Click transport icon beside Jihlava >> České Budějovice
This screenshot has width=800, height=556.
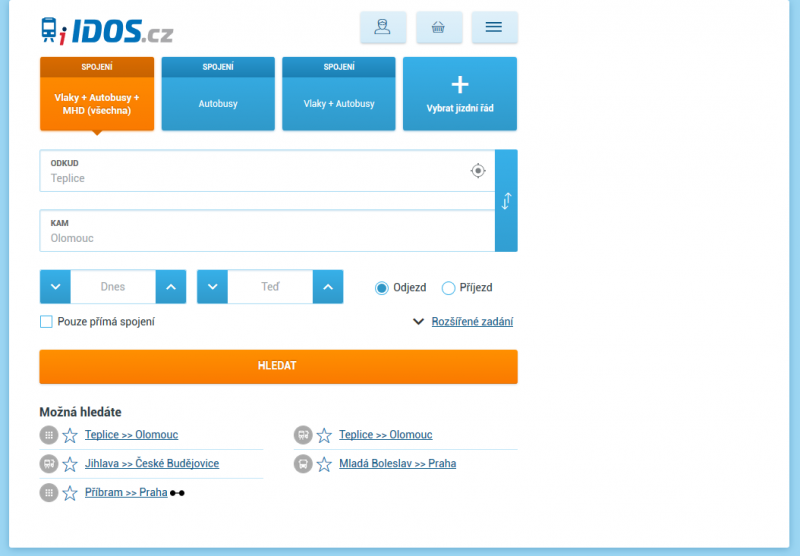48,464
